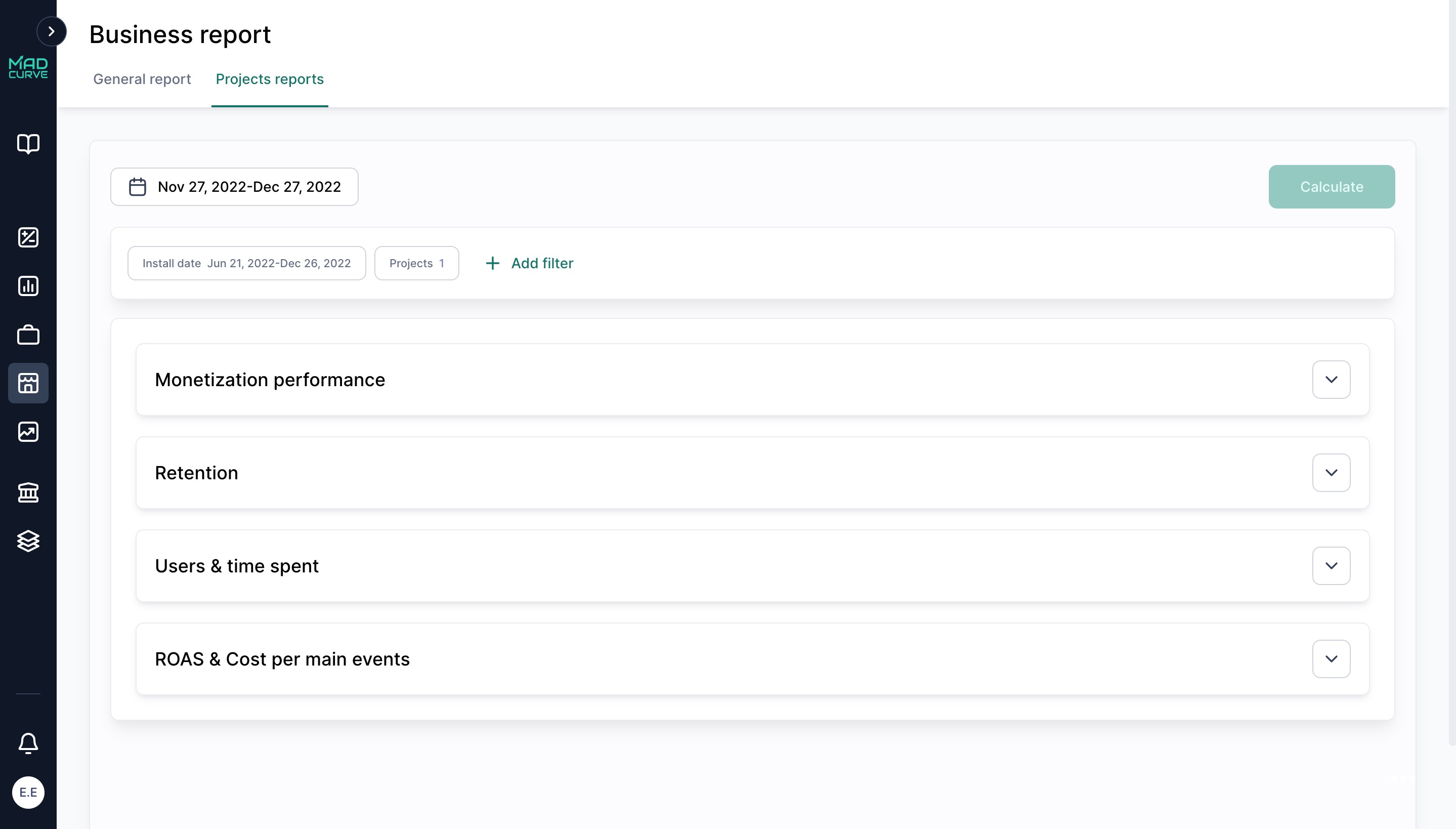The width and height of the screenshot is (1456, 829).
Task: Select the layers stack icon in sidebar
Action: (28, 541)
